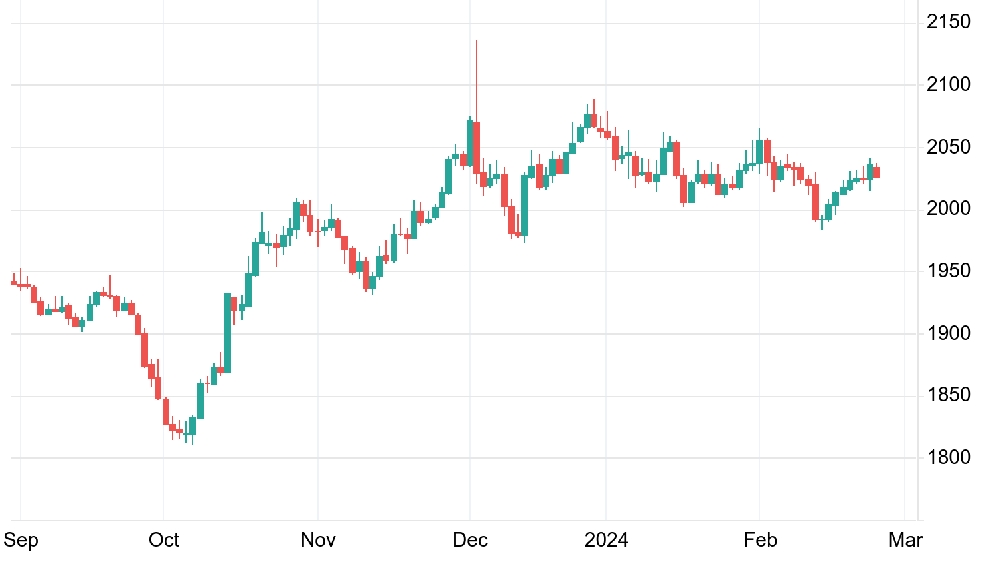Select the 2100 price axis label

click(948, 84)
